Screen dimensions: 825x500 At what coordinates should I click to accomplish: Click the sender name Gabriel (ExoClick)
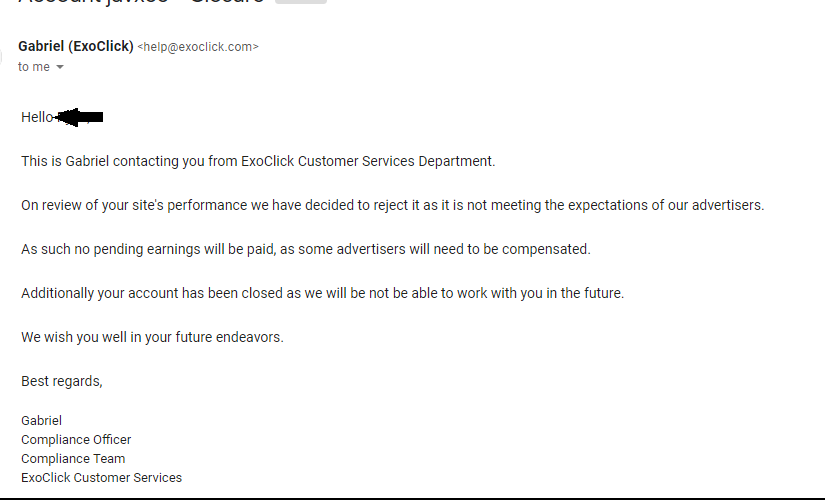75,46
